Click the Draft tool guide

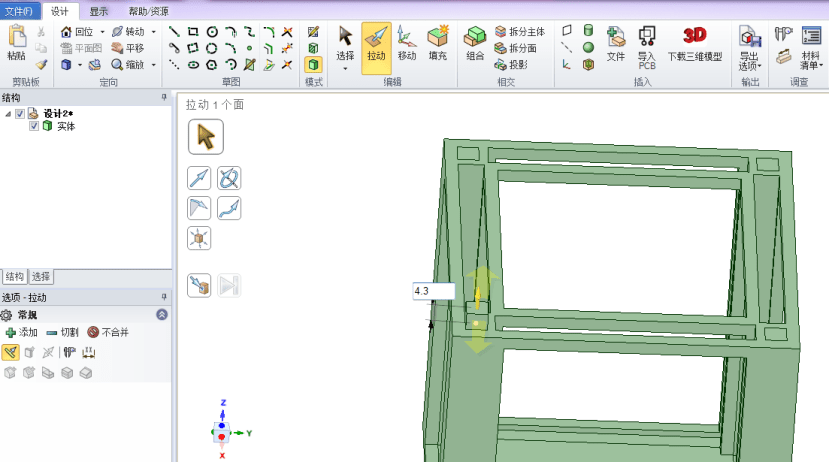click(199, 208)
